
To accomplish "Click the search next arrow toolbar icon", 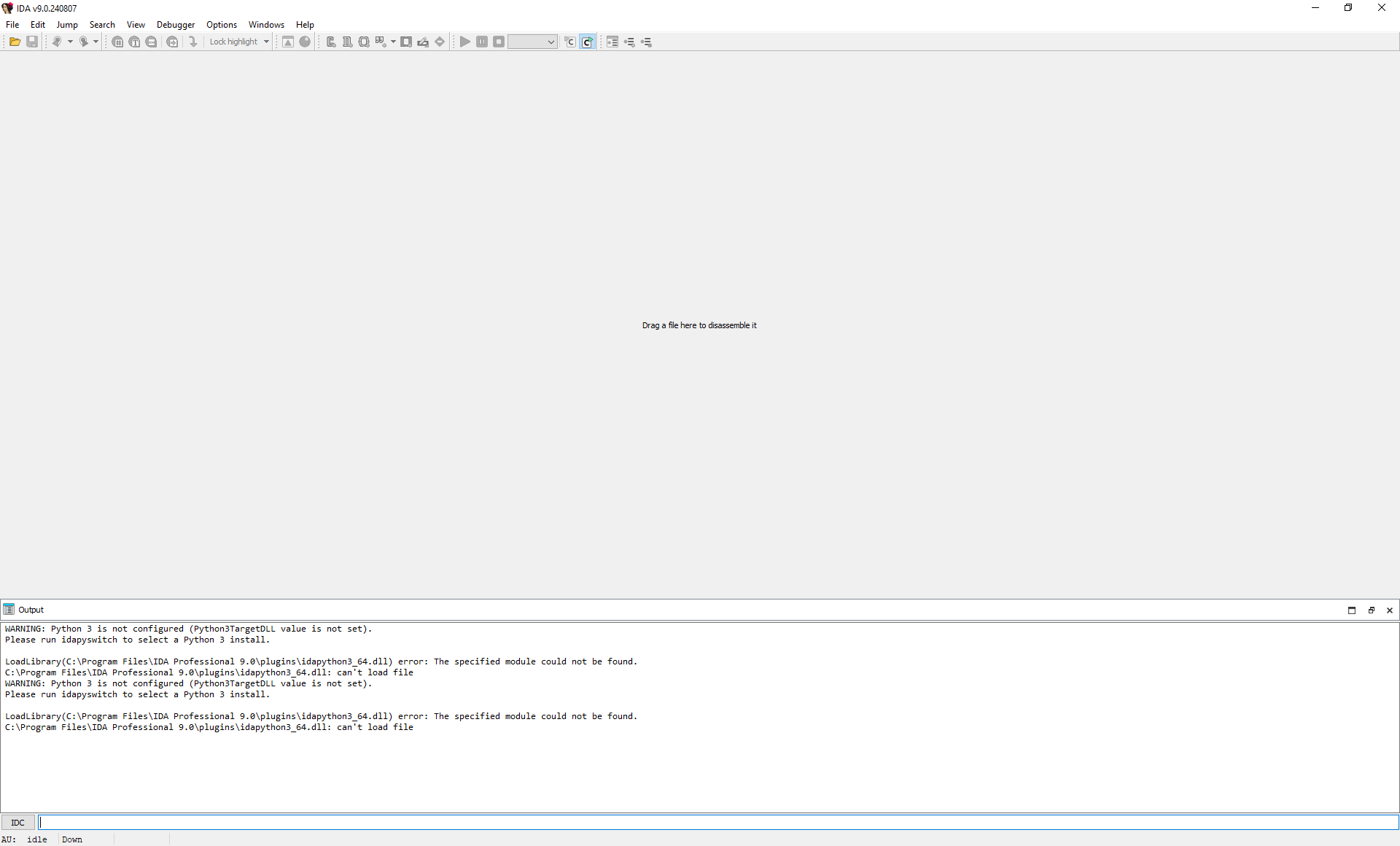I will click(x=172, y=42).
